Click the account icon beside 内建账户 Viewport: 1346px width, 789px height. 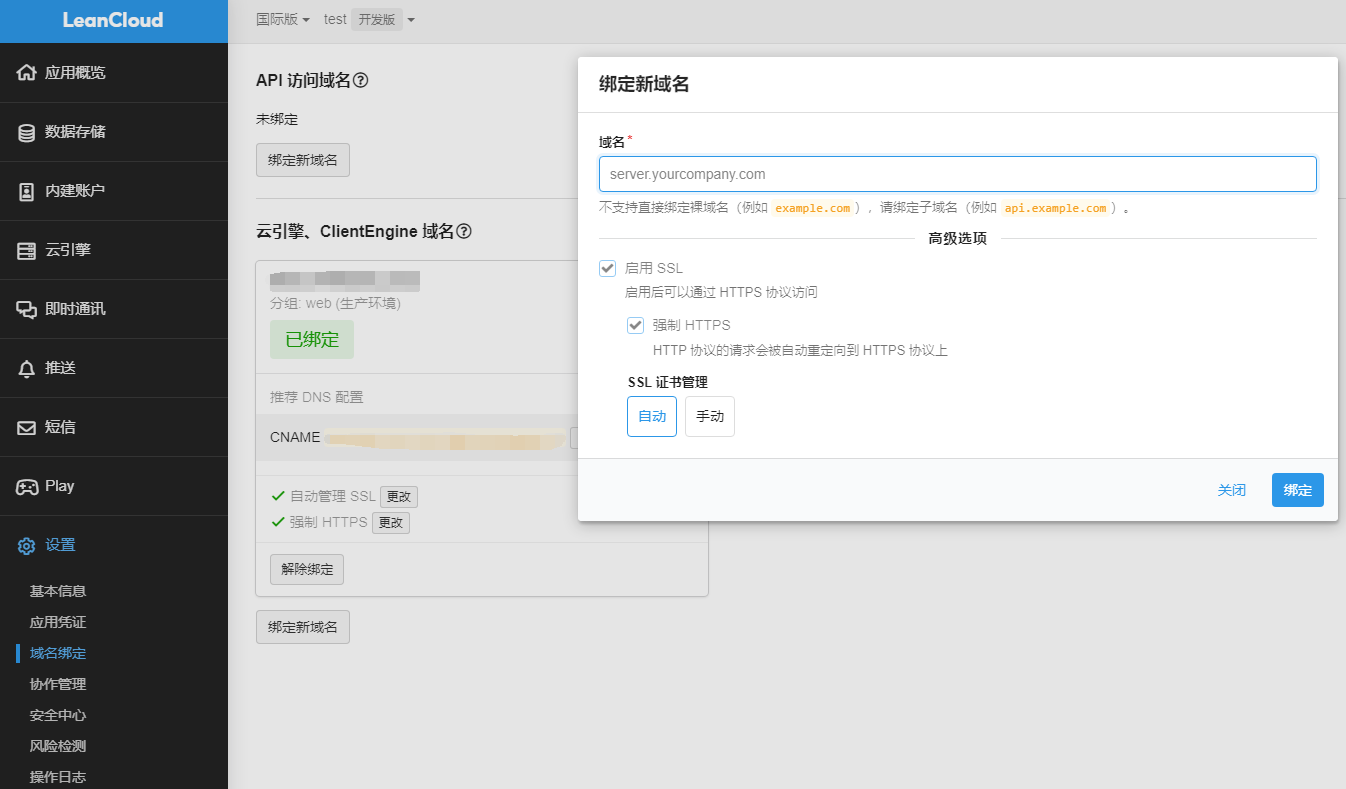26,191
